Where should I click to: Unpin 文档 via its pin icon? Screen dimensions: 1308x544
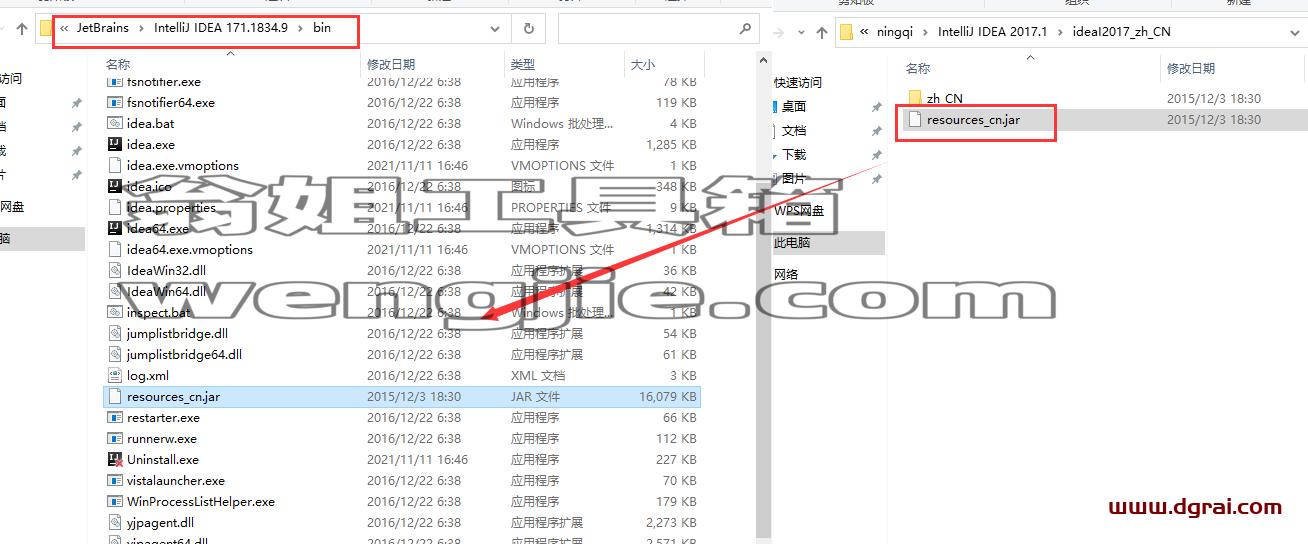pyautogui.click(x=877, y=131)
